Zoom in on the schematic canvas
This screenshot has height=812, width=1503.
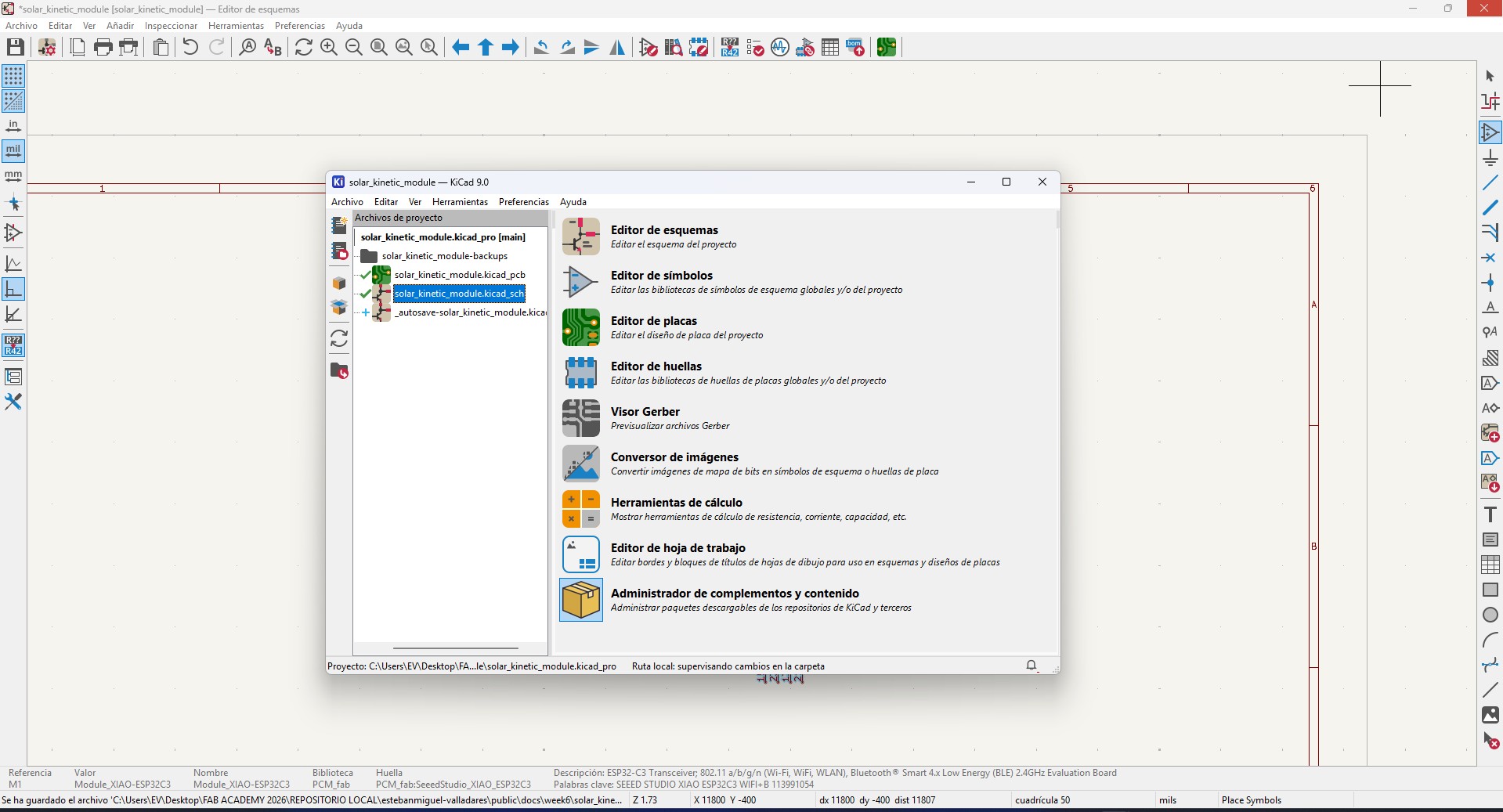point(329,47)
